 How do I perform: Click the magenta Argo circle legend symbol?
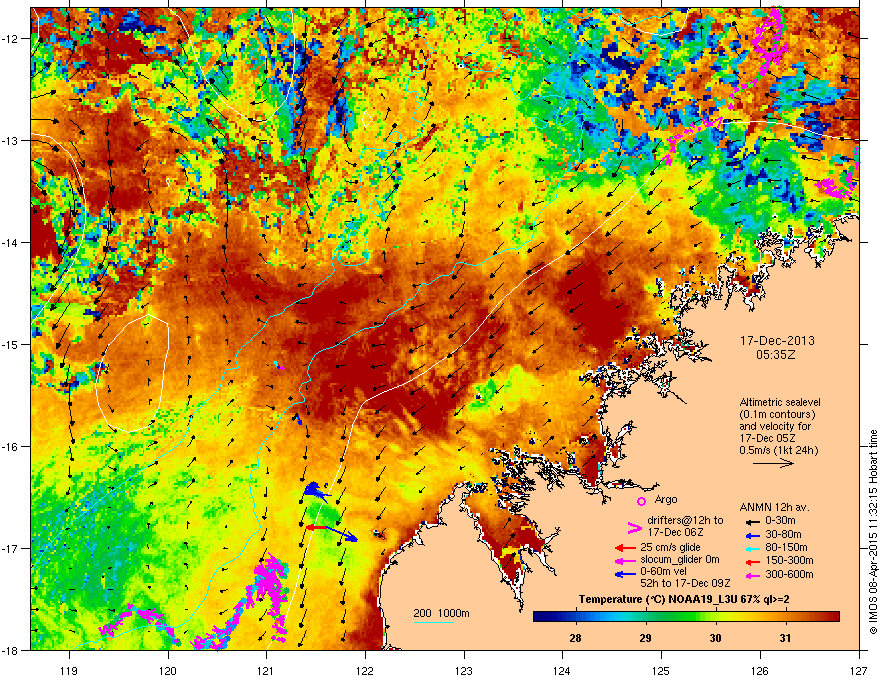pos(641,501)
